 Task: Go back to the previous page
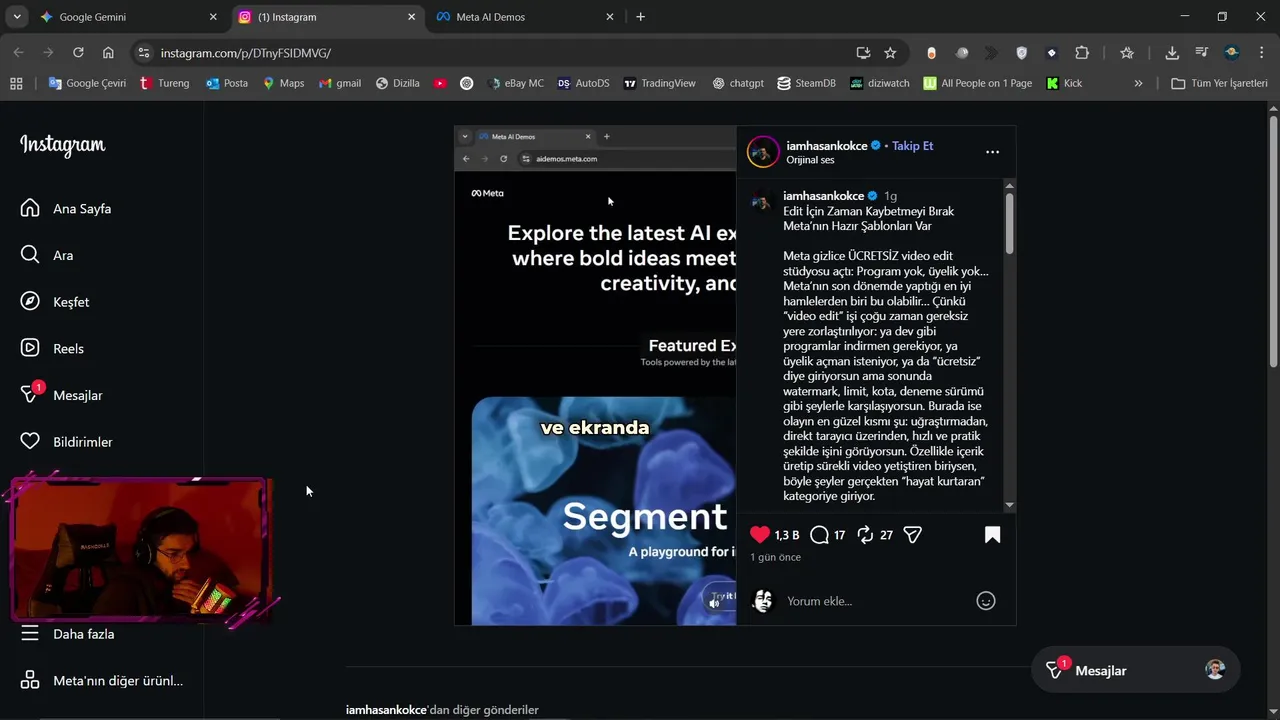[18, 53]
